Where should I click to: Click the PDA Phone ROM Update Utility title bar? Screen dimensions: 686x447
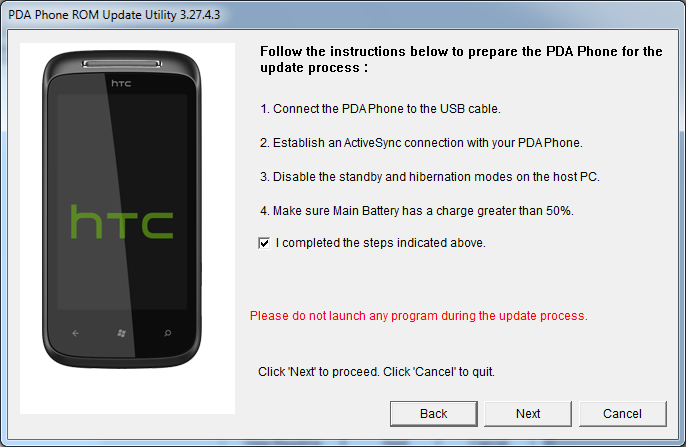click(343, 15)
